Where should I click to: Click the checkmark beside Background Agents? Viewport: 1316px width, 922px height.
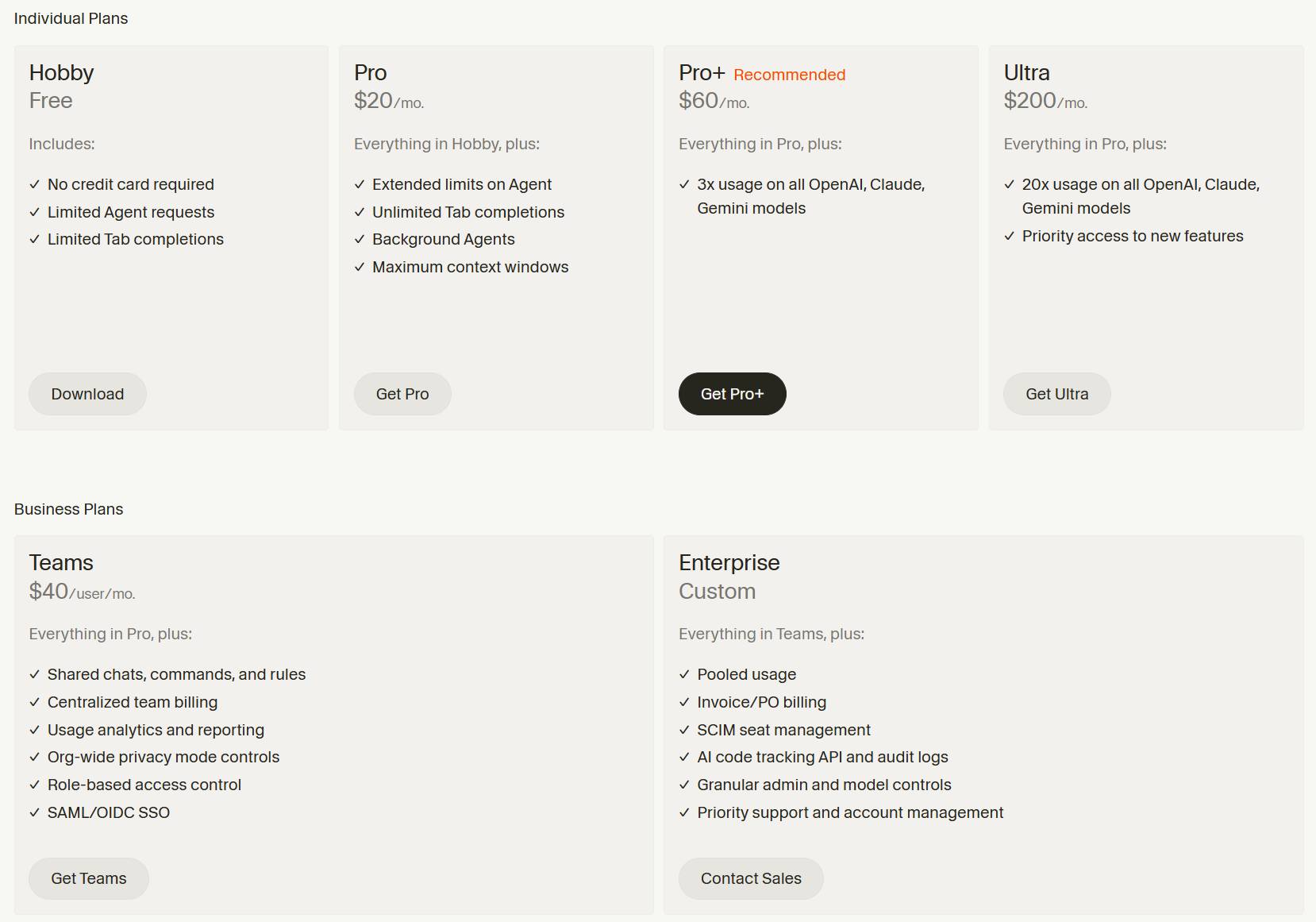pos(359,239)
